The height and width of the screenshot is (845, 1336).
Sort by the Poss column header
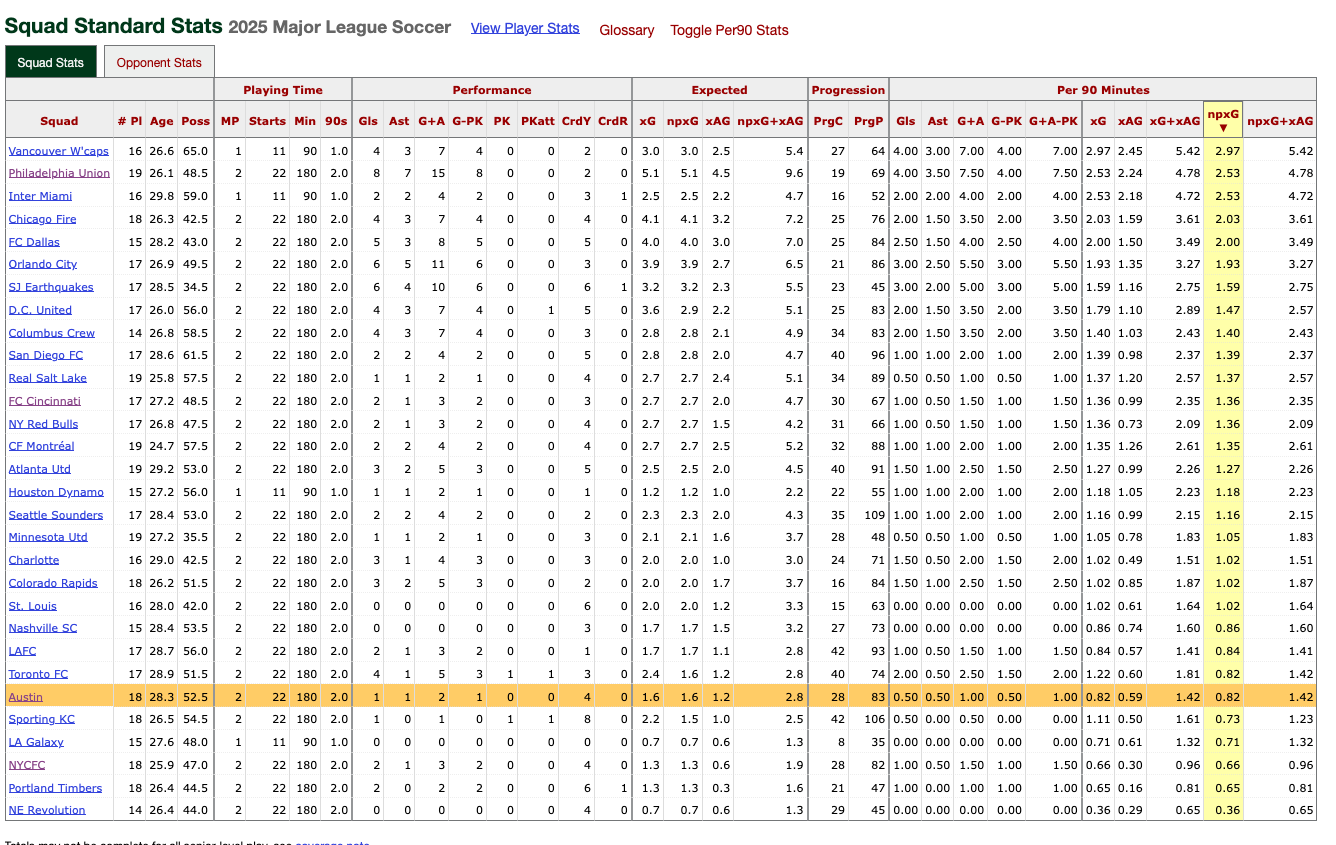196,121
